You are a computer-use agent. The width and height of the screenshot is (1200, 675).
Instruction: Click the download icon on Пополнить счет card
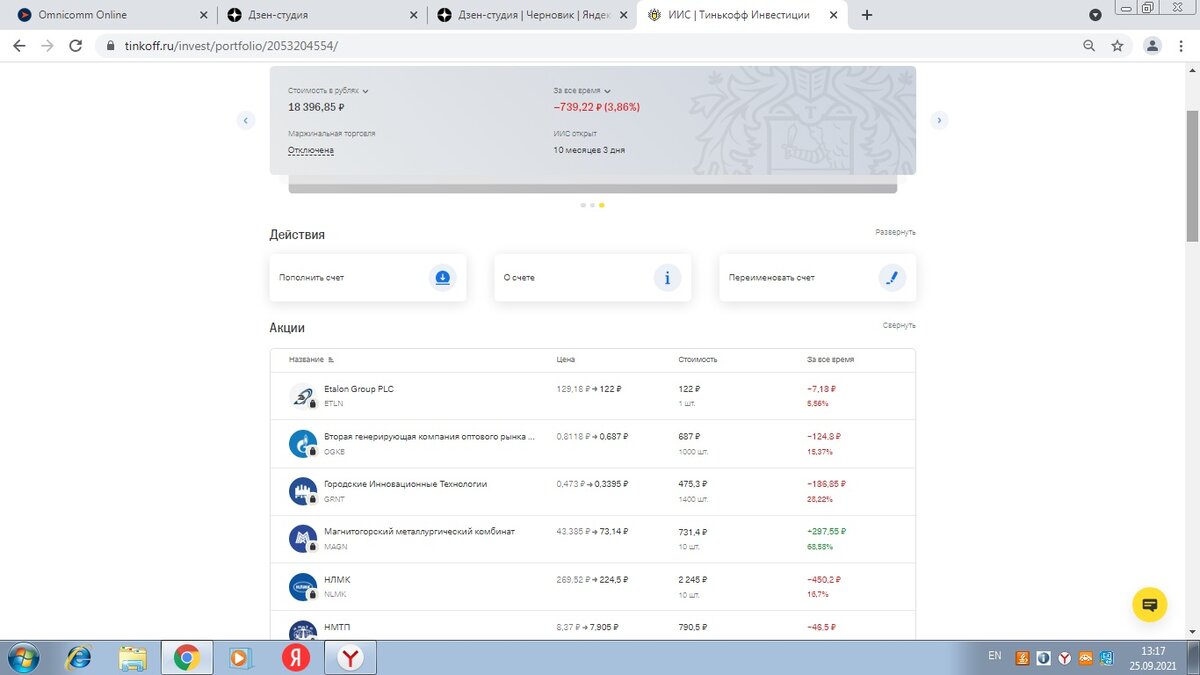tap(443, 277)
